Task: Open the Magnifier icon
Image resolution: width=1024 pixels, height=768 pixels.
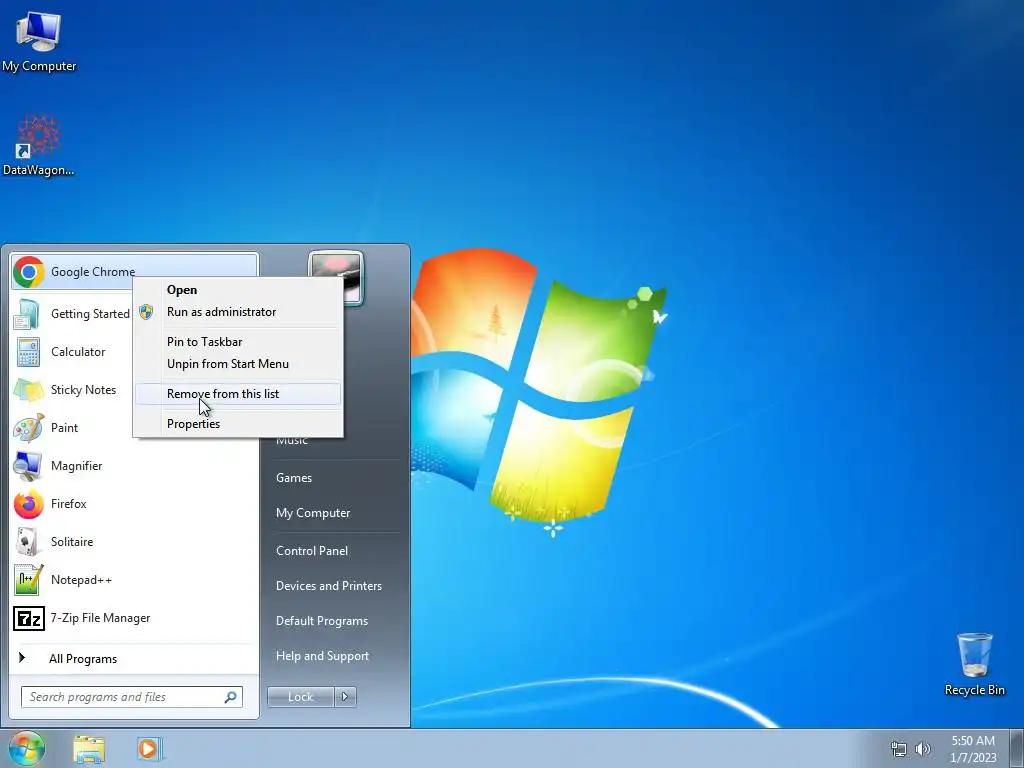Action: (x=28, y=466)
